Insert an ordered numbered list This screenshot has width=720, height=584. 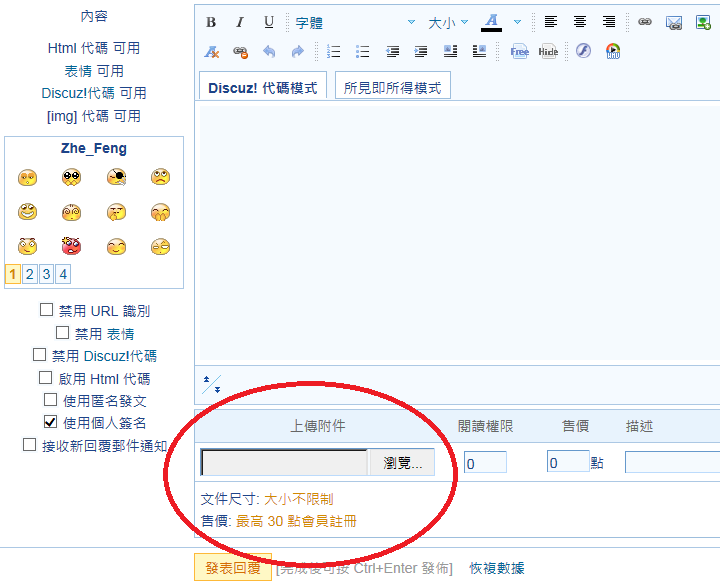tap(334, 51)
